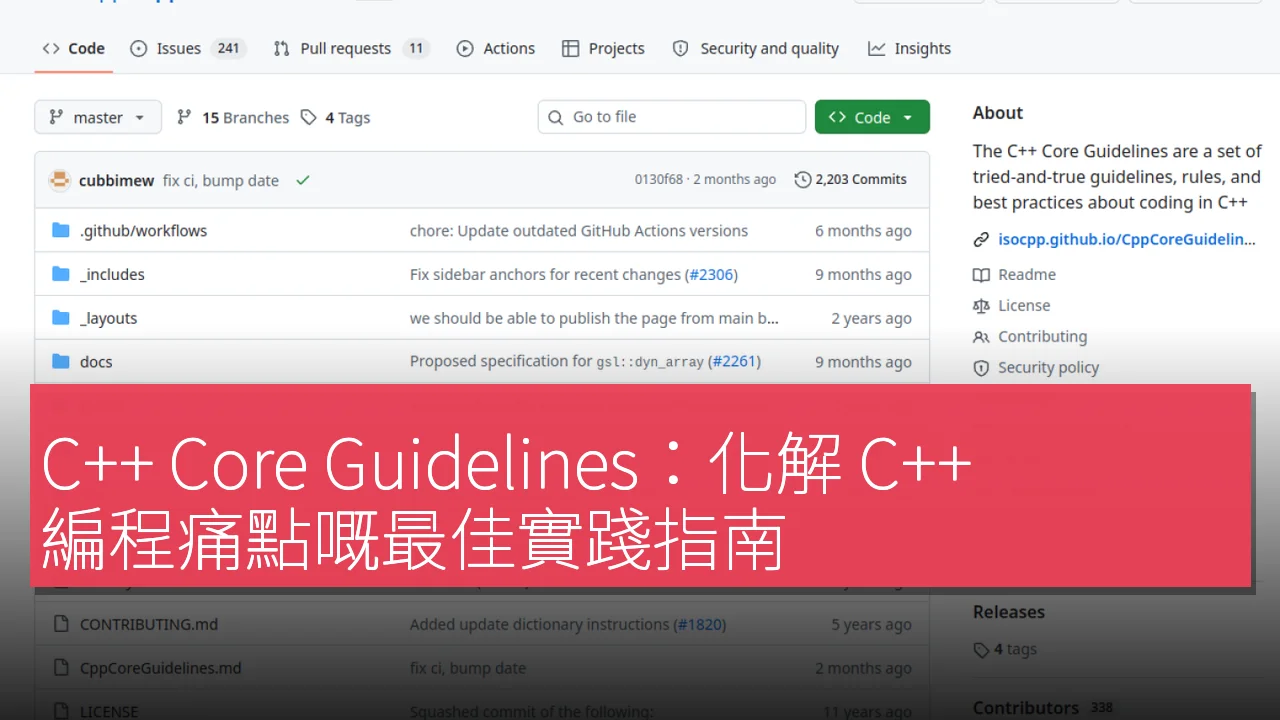Screen dimensions: 1280x720
Task: Open the LICENSE file
Action: 109,712
